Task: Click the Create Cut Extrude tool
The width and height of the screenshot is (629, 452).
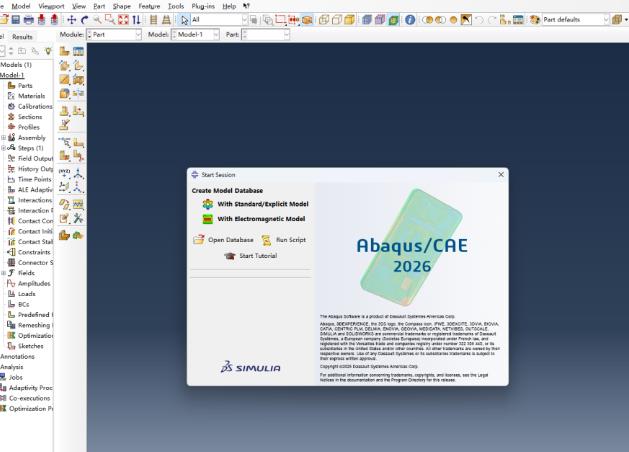Action: pyautogui.click(x=78, y=79)
